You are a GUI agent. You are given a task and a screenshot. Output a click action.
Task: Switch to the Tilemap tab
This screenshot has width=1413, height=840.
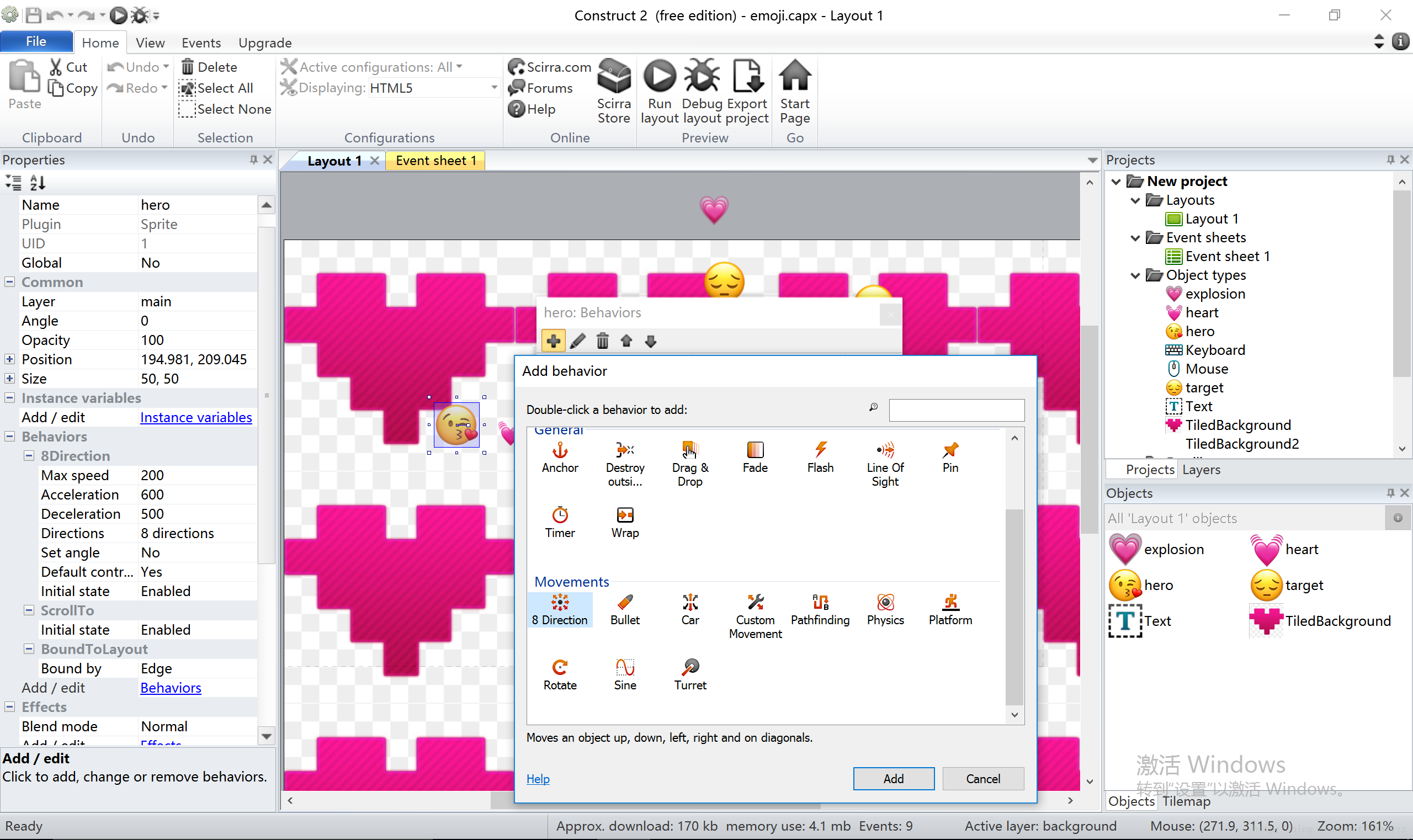1187,801
